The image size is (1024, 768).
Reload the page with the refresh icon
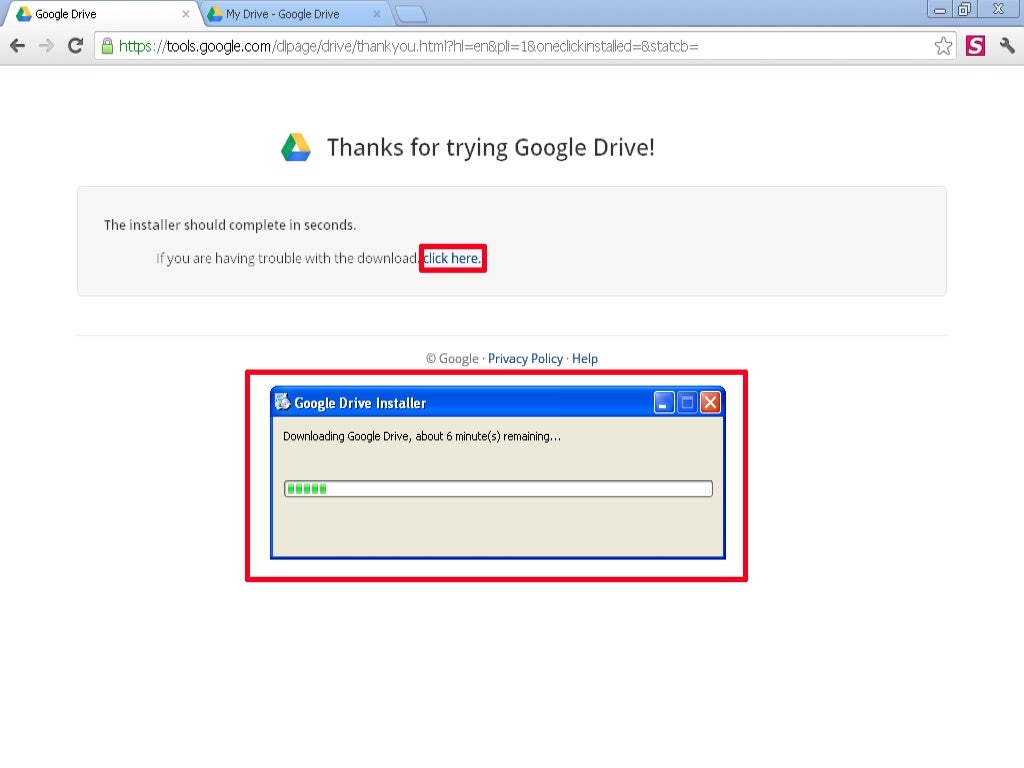click(x=76, y=46)
